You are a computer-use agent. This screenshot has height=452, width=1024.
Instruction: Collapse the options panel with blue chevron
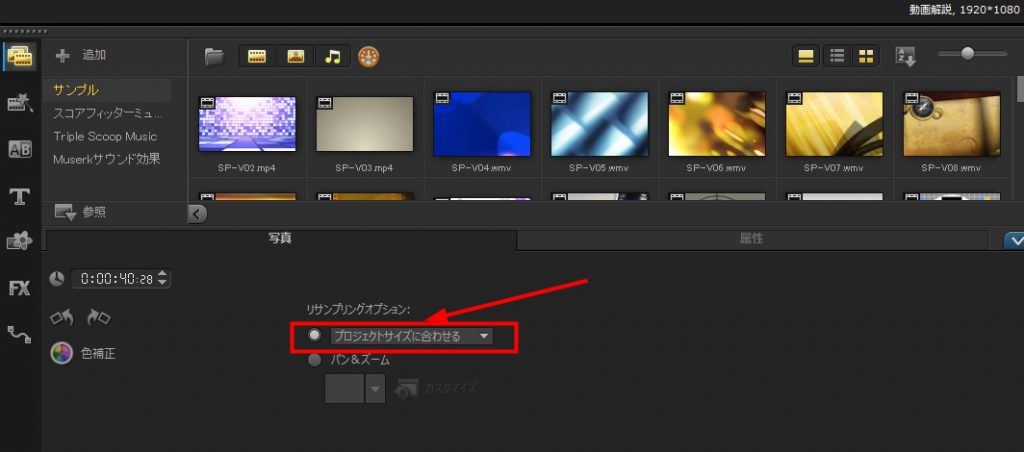coord(1013,240)
